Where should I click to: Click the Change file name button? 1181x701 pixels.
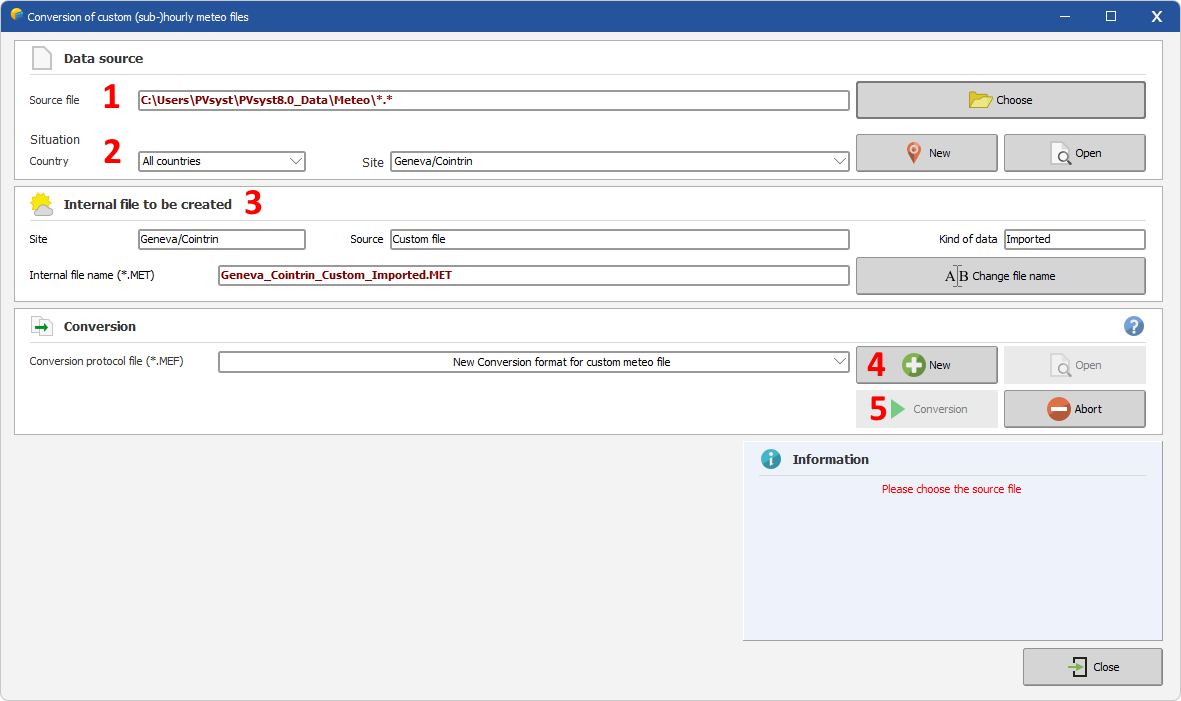coord(1000,276)
